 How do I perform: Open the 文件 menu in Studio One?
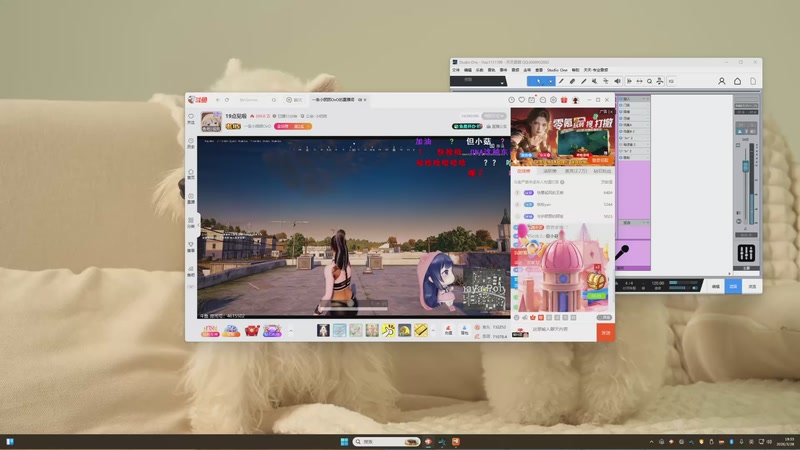(x=456, y=70)
